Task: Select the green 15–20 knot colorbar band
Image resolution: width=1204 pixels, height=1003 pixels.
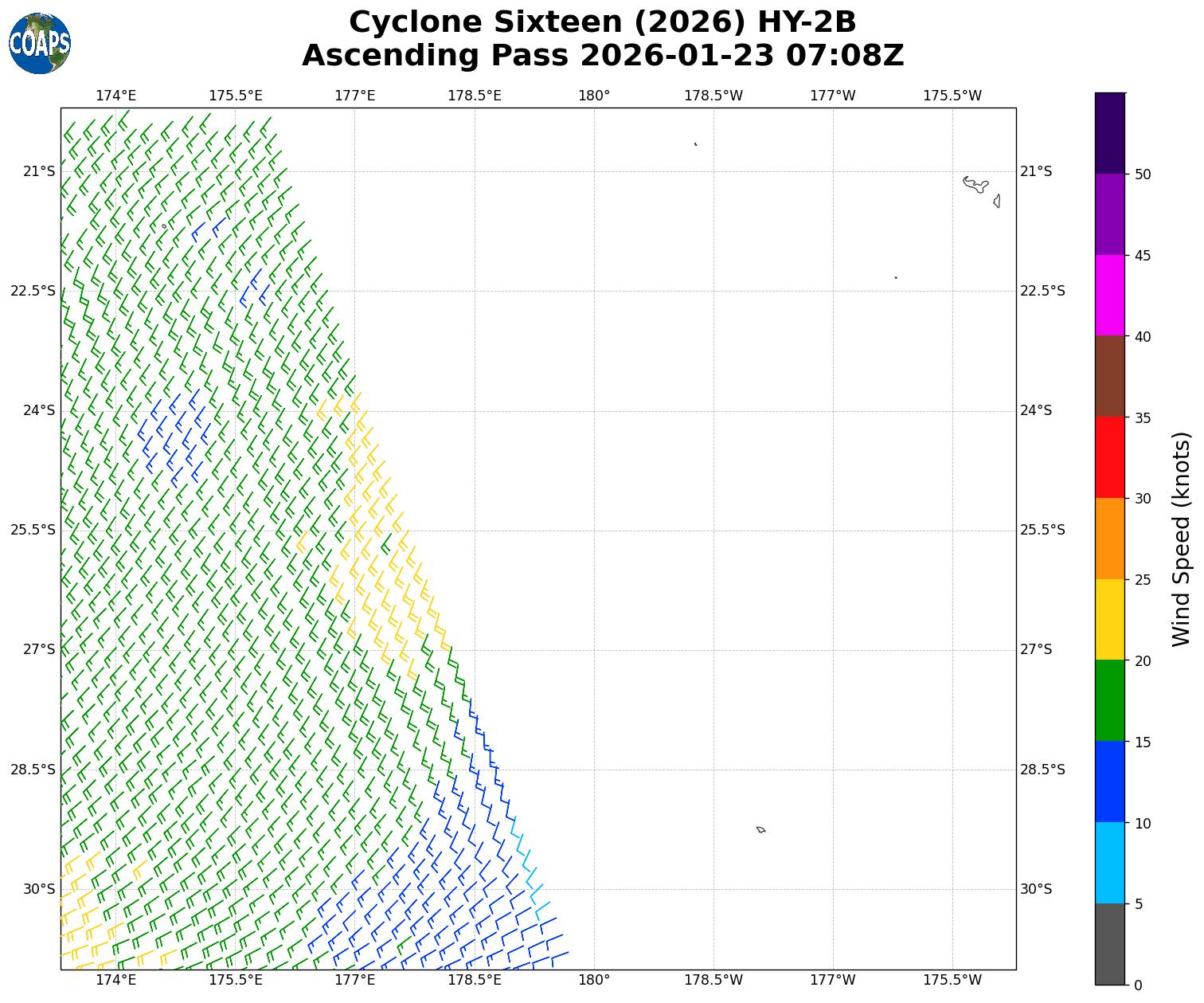Action: pyautogui.click(x=1109, y=700)
